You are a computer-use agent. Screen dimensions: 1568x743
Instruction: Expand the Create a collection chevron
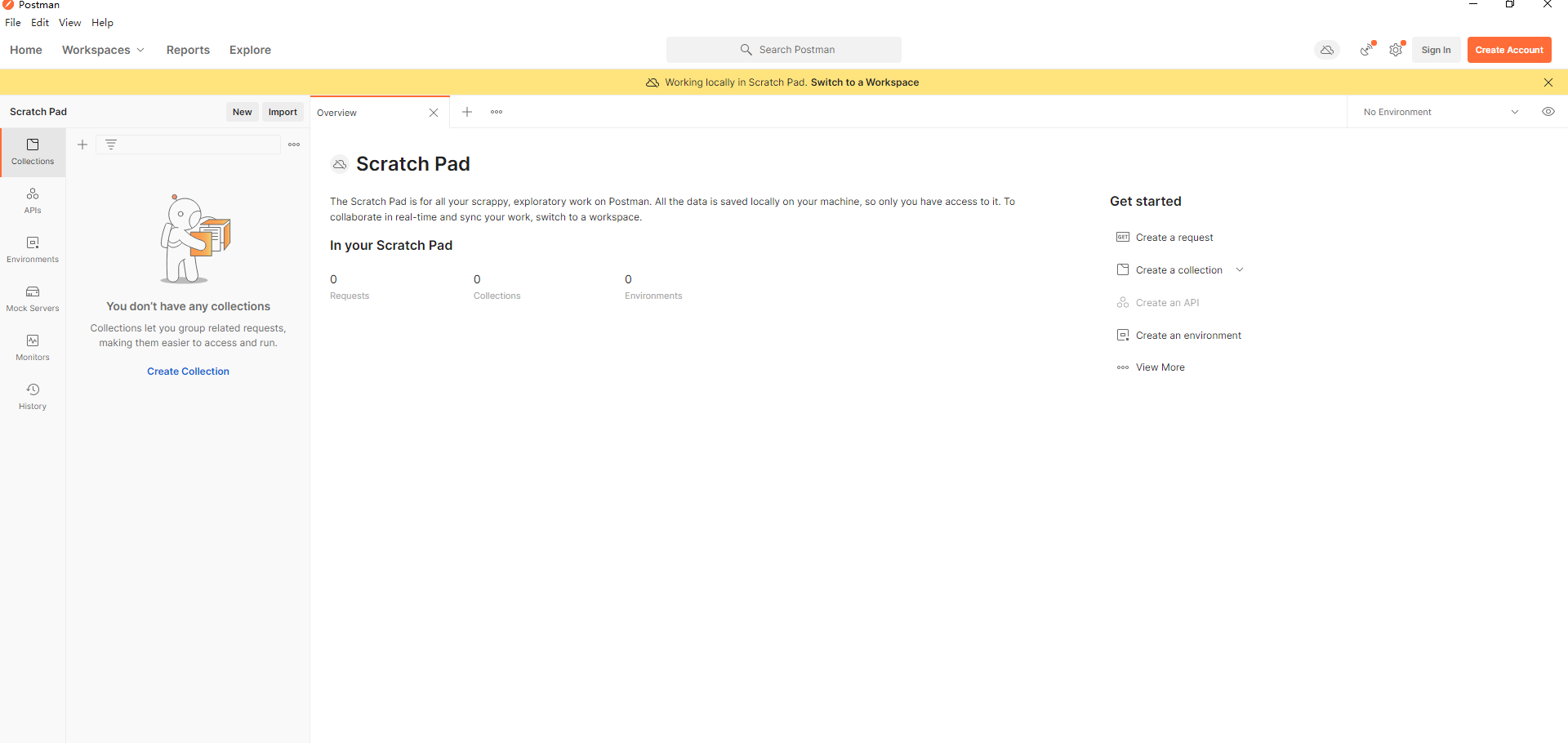[1240, 269]
